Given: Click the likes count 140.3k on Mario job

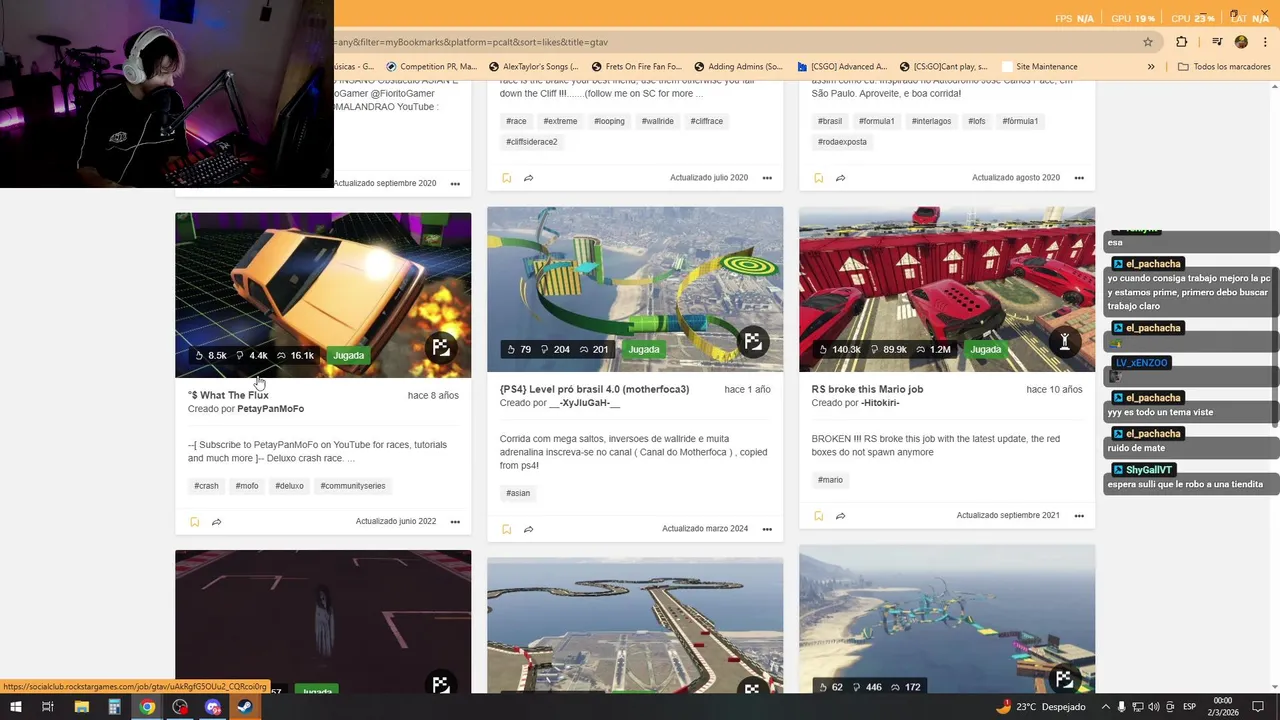Looking at the screenshot, I should (839, 349).
